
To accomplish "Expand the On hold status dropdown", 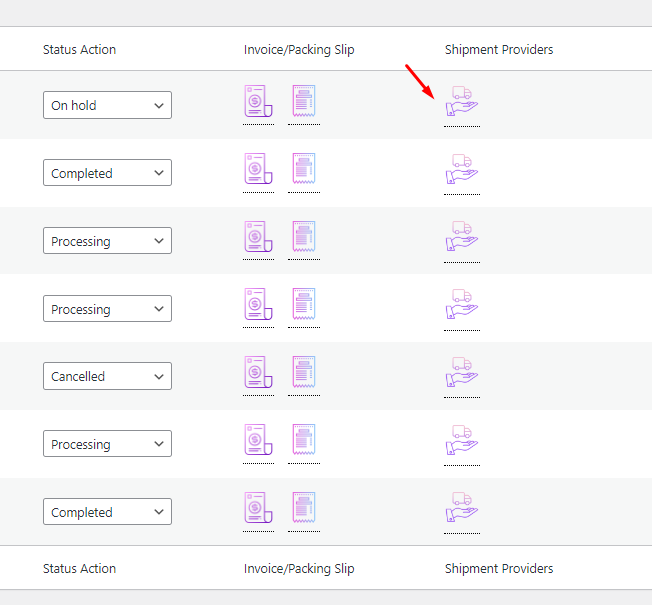I will click(107, 105).
